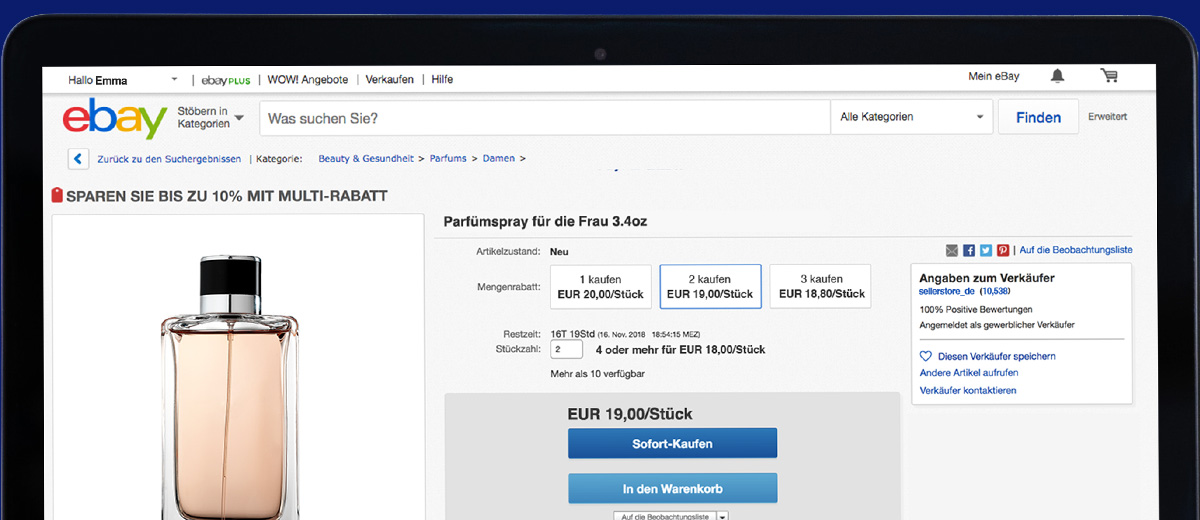Open the Stöbern in Kategorien dropdown
This screenshot has height=520, width=1200.
coord(211,117)
